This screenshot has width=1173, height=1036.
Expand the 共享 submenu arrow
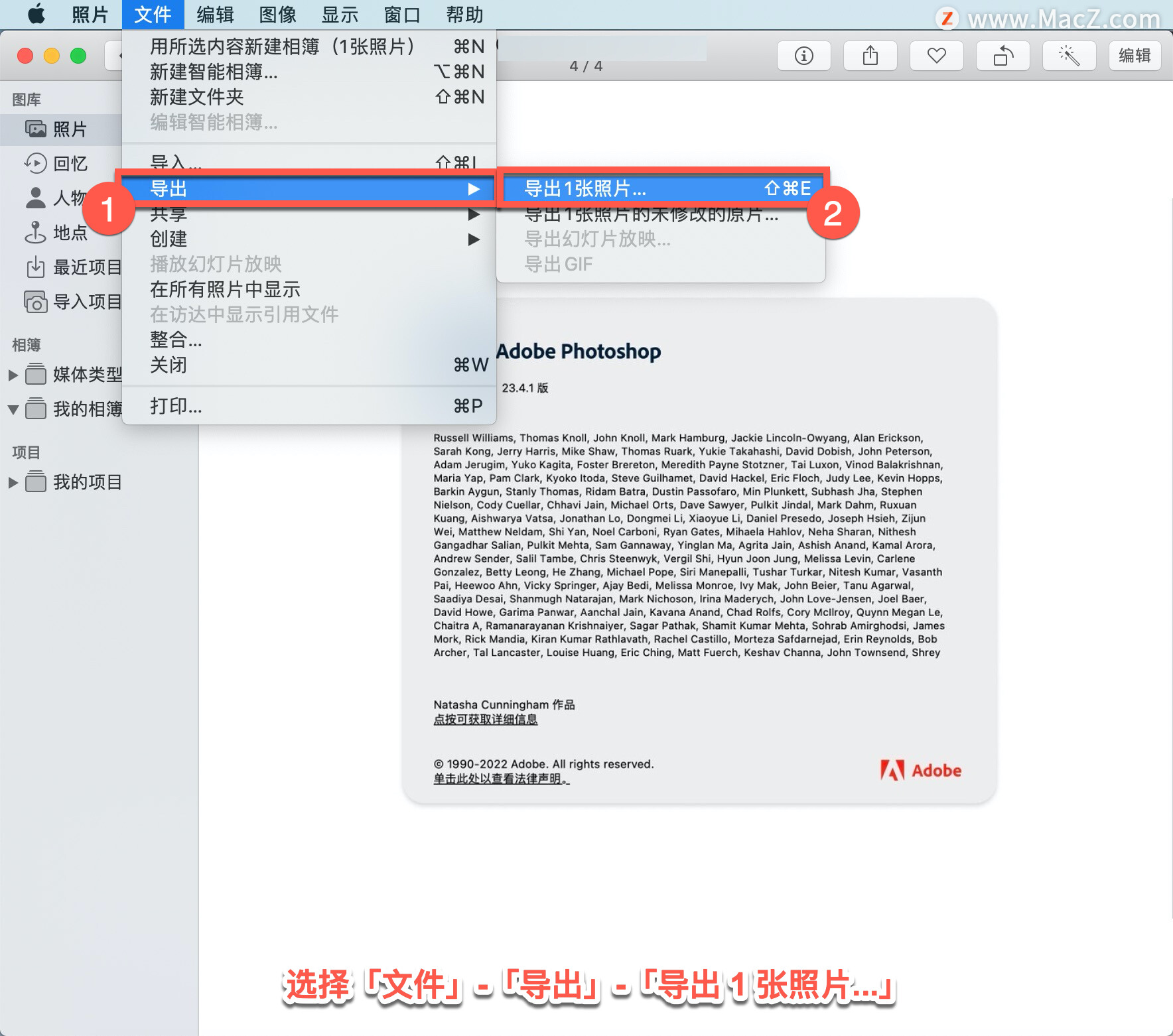(473, 214)
